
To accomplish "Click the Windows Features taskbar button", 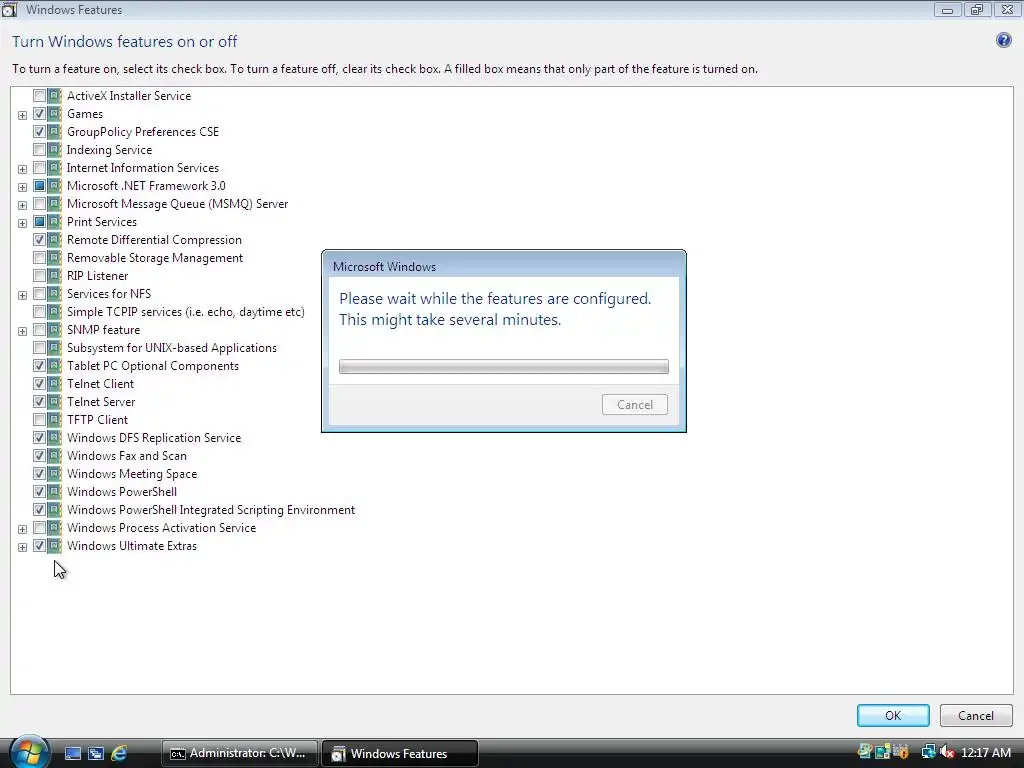I will pyautogui.click(x=400, y=753).
